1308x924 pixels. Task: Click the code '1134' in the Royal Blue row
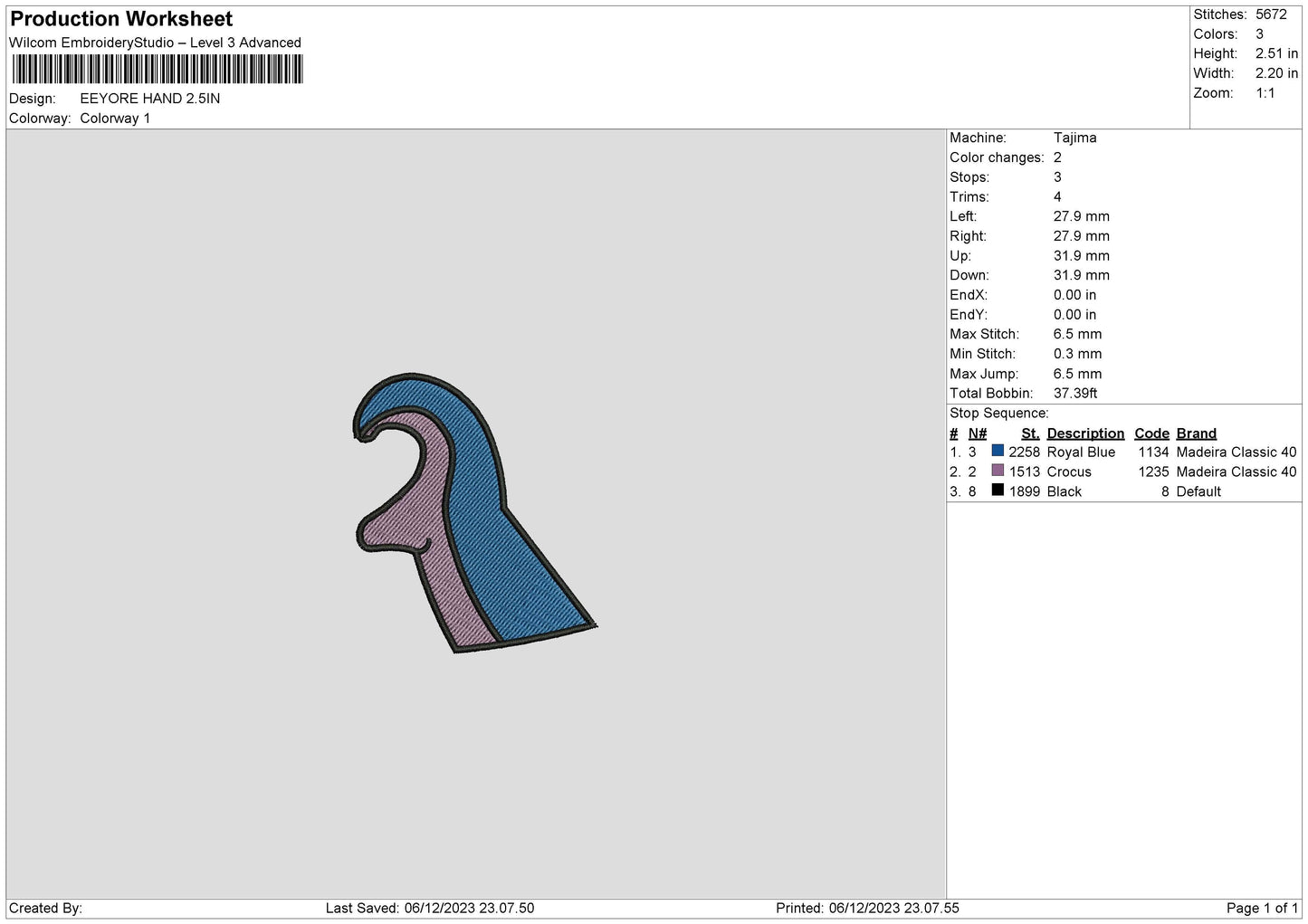pos(1154,452)
